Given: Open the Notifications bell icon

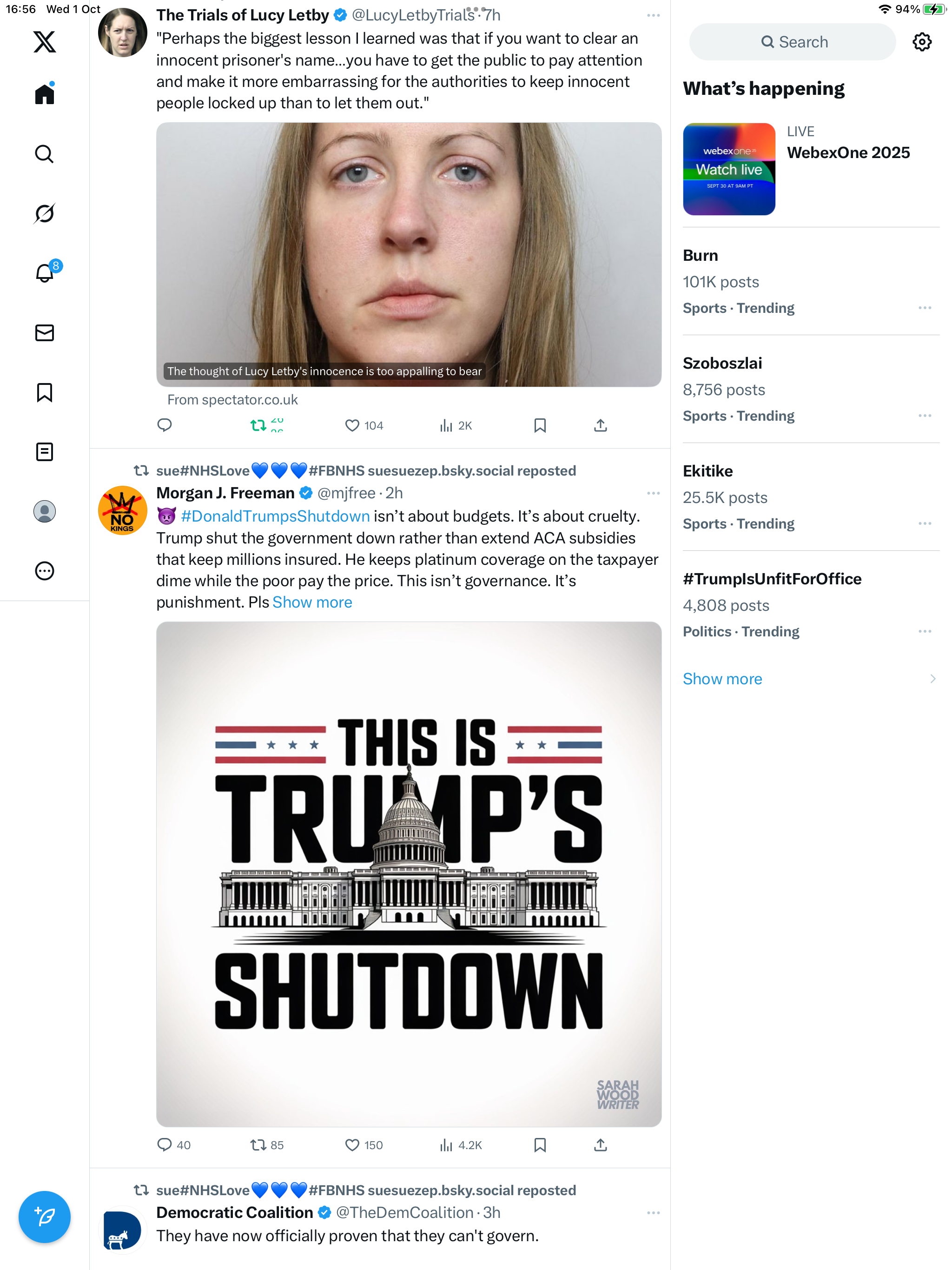Looking at the screenshot, I should point(44,273).
